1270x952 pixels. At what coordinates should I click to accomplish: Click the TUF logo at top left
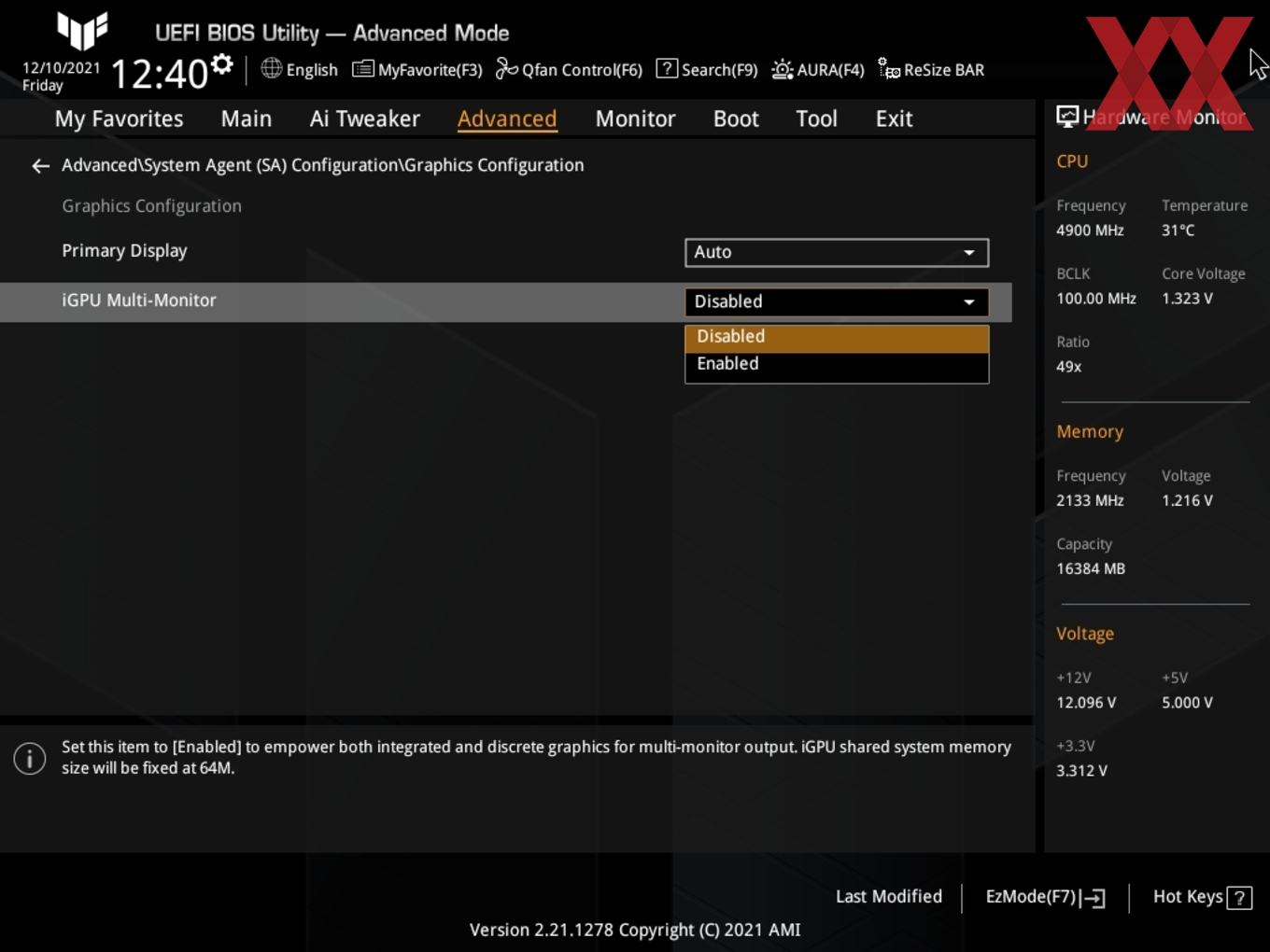pyautogui.click(x=82, y=31)
